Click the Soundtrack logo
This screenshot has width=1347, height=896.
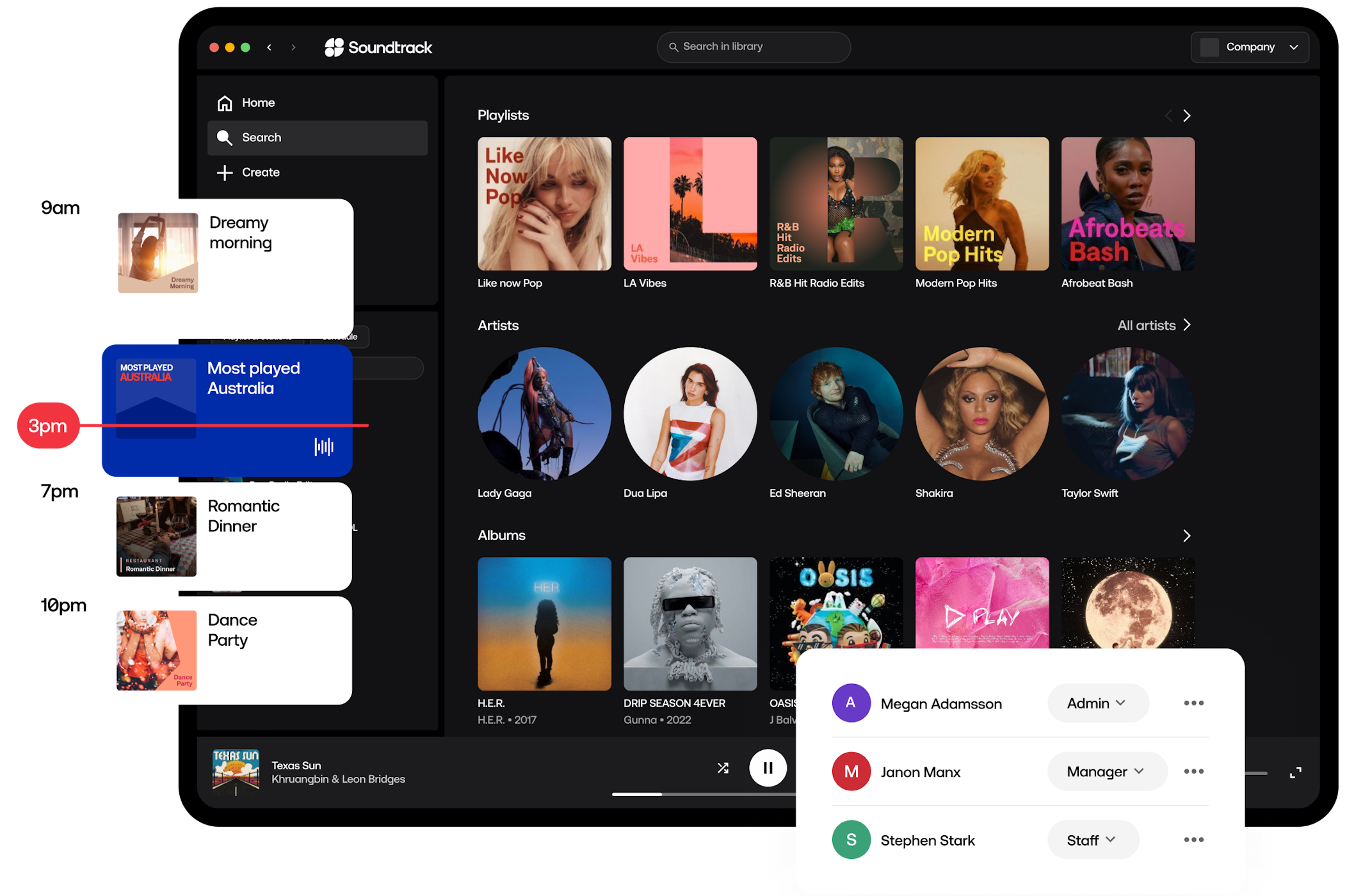coord(378,47)
